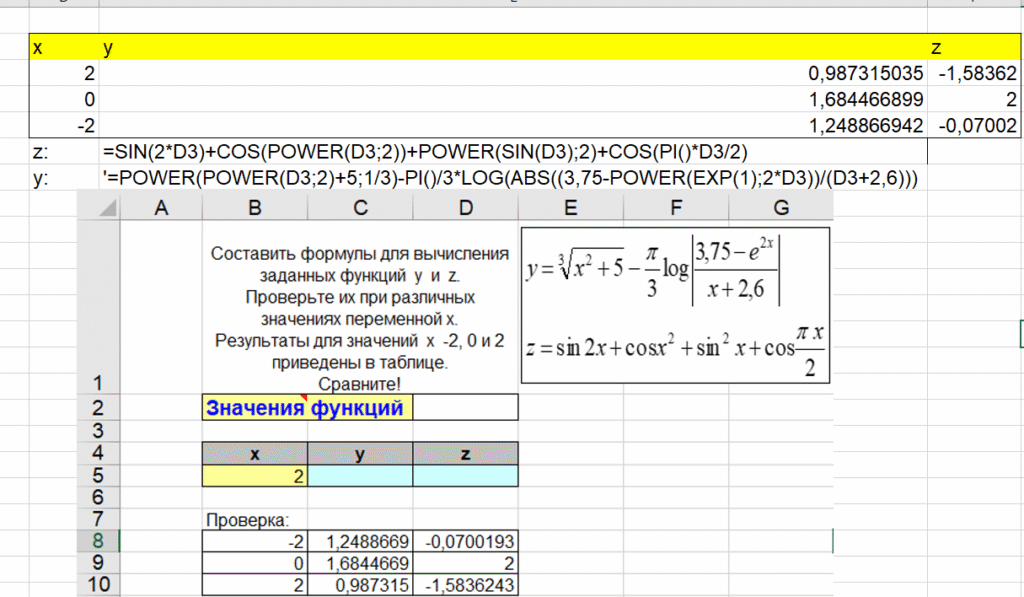Click the "Проверка:" label cell
The height and width of the screenshot is (597, 1024).
coord(246,520)
